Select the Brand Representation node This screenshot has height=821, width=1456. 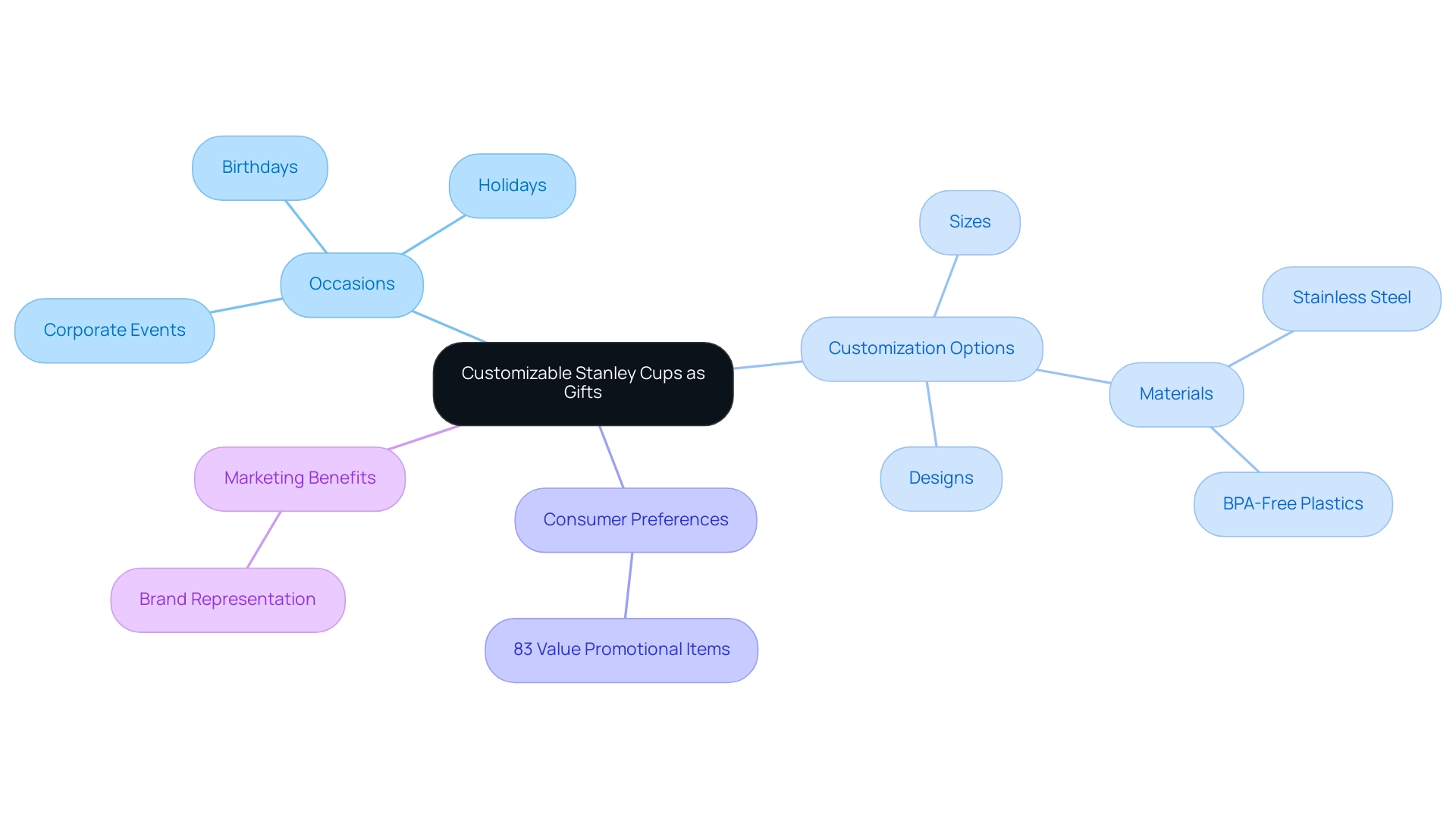(225, 597)
